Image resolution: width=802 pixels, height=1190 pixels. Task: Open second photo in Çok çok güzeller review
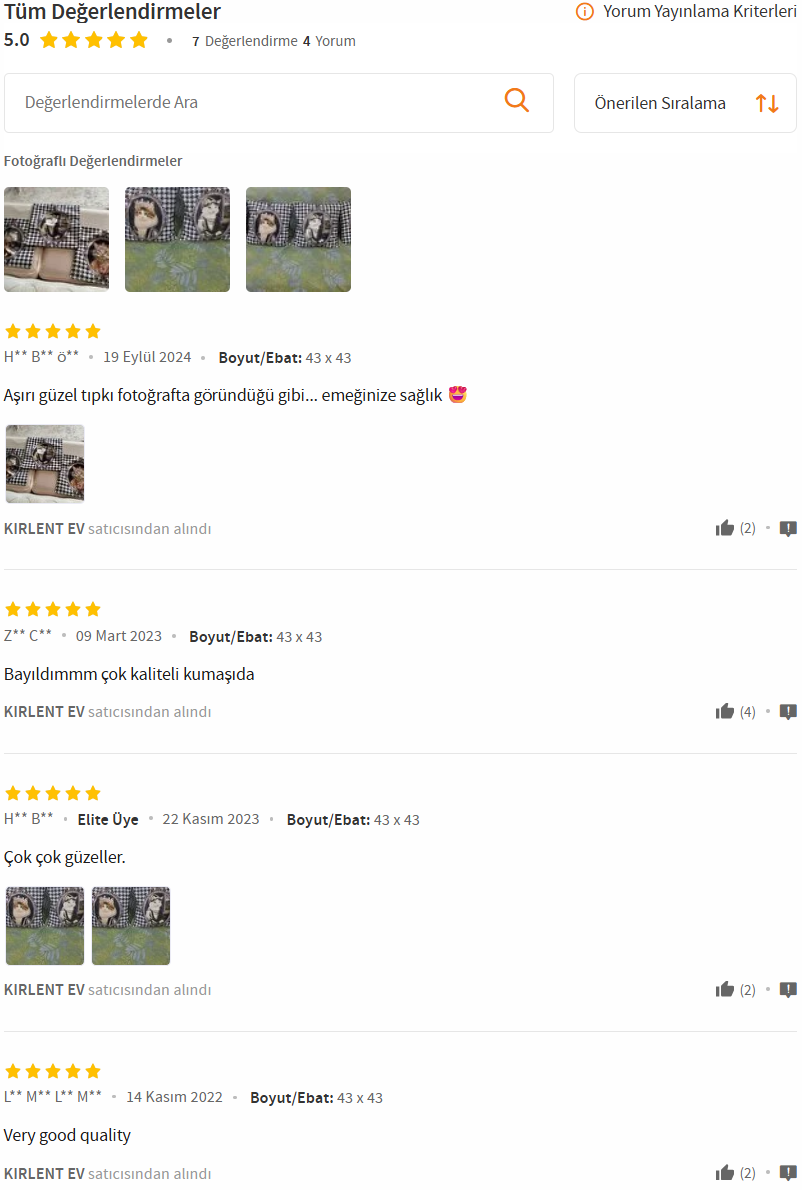point(131,926)
